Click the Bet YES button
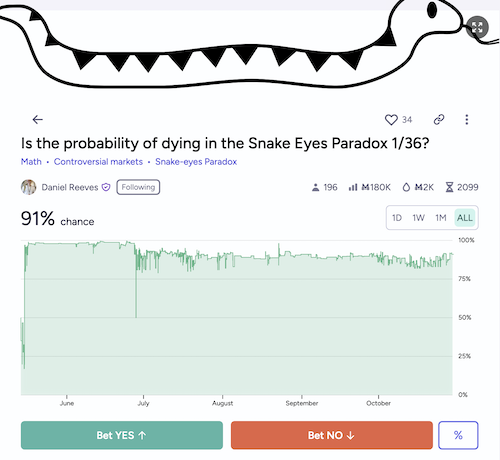This screenshot has height=460, width=500. (x=122, y=435)
